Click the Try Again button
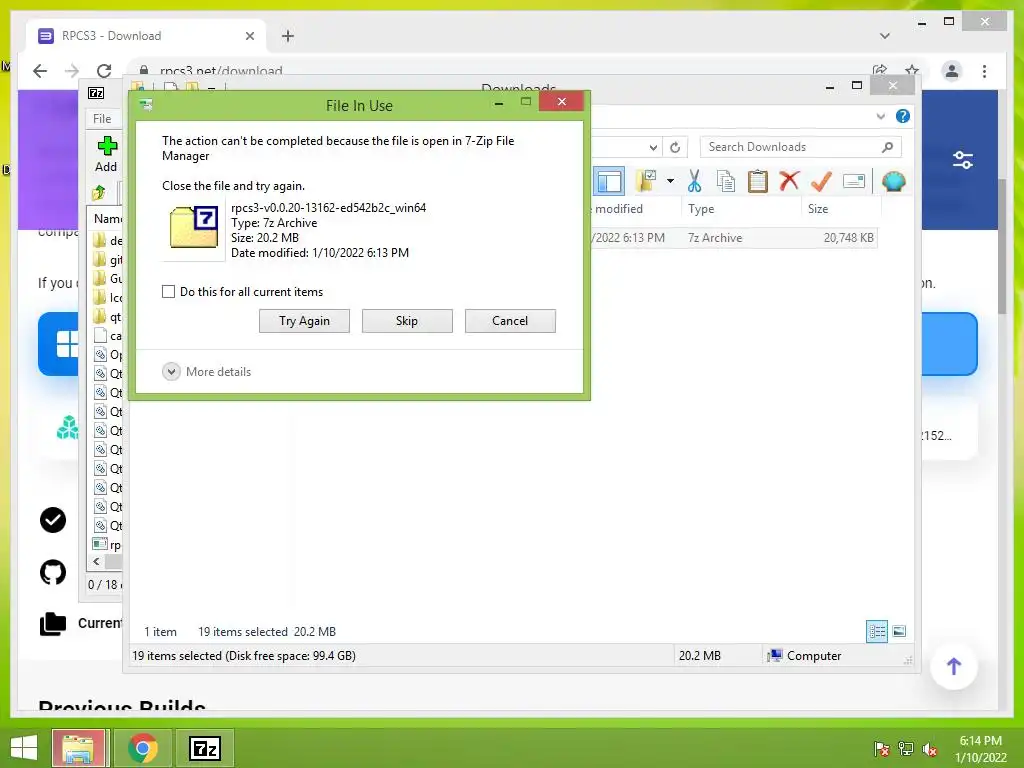Image resolution: width=1024 pixels, height=768 pixels. click(x=304, y=321)
